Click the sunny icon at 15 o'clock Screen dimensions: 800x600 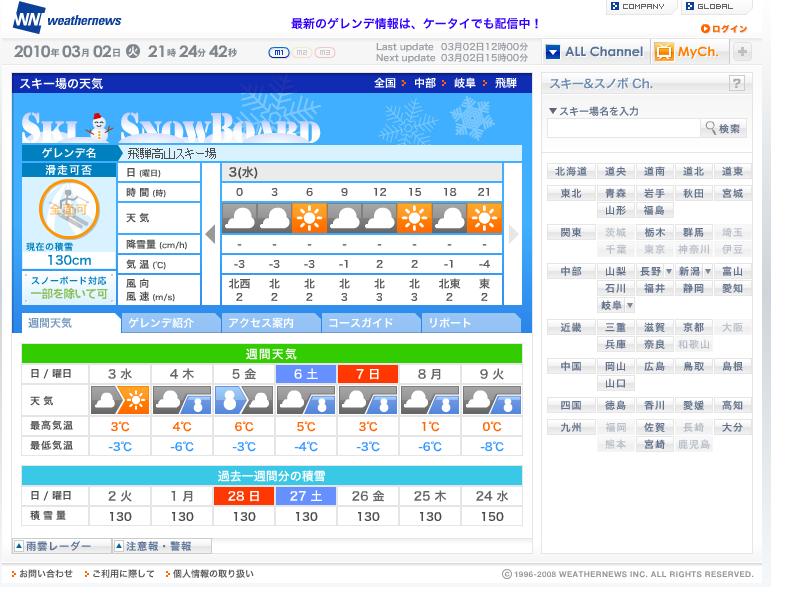click(414, 218)
